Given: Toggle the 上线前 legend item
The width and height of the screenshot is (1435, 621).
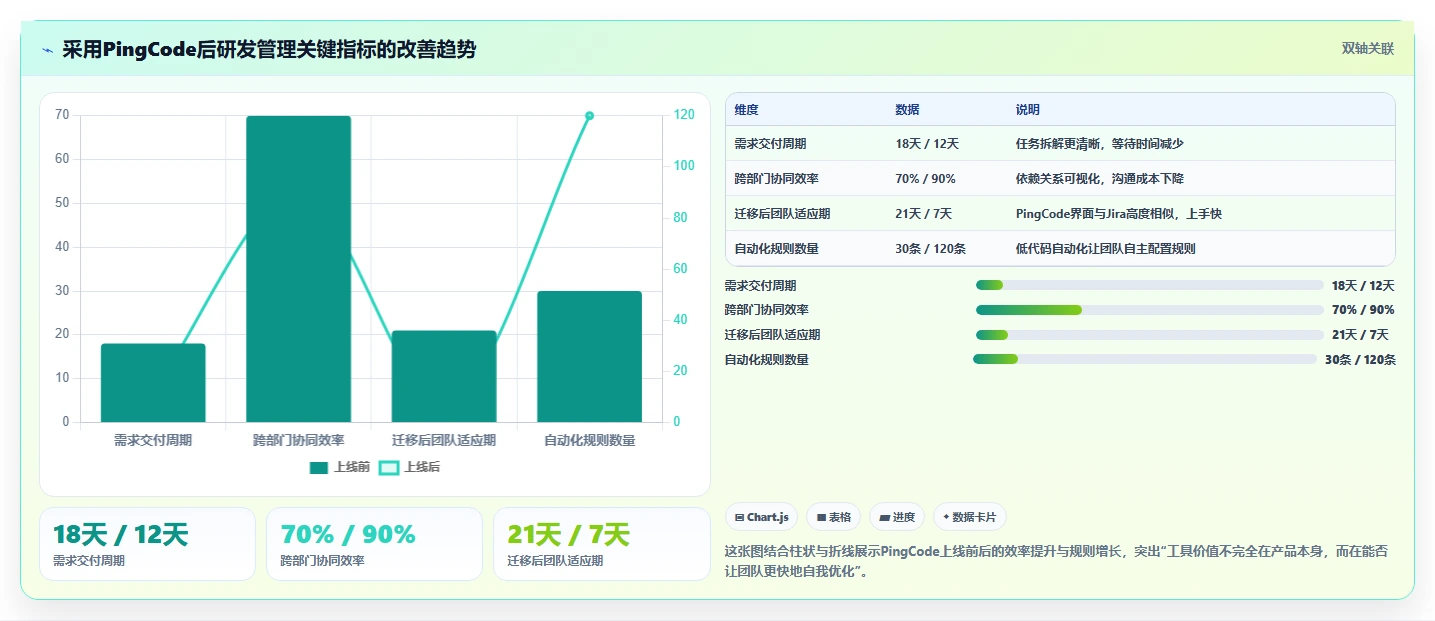Looking at the screenshot, I should [x=339, y=467].
